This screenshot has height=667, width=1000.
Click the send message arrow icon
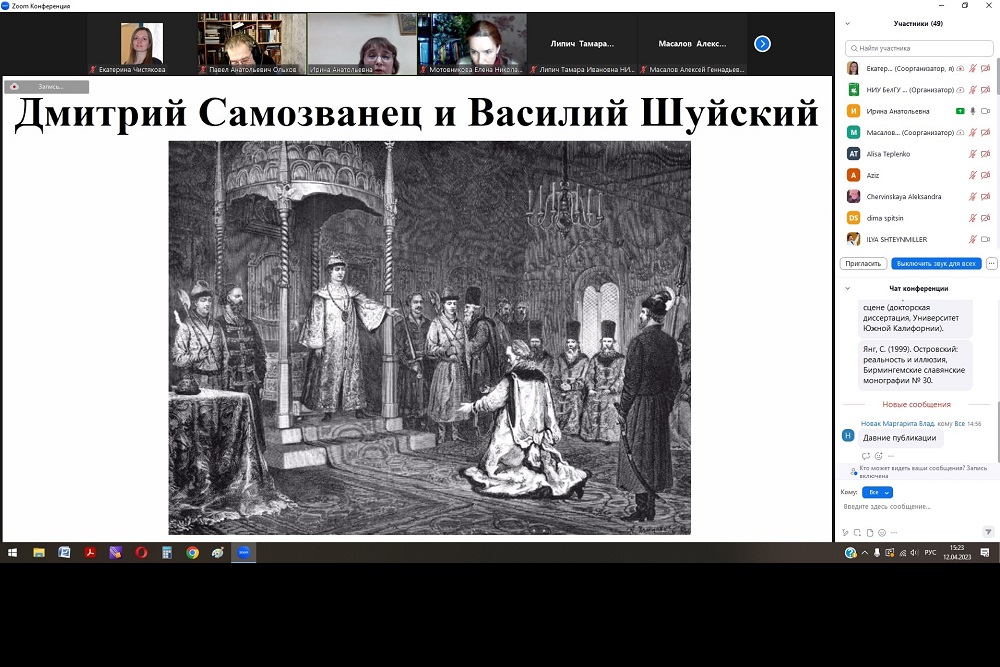988,532
